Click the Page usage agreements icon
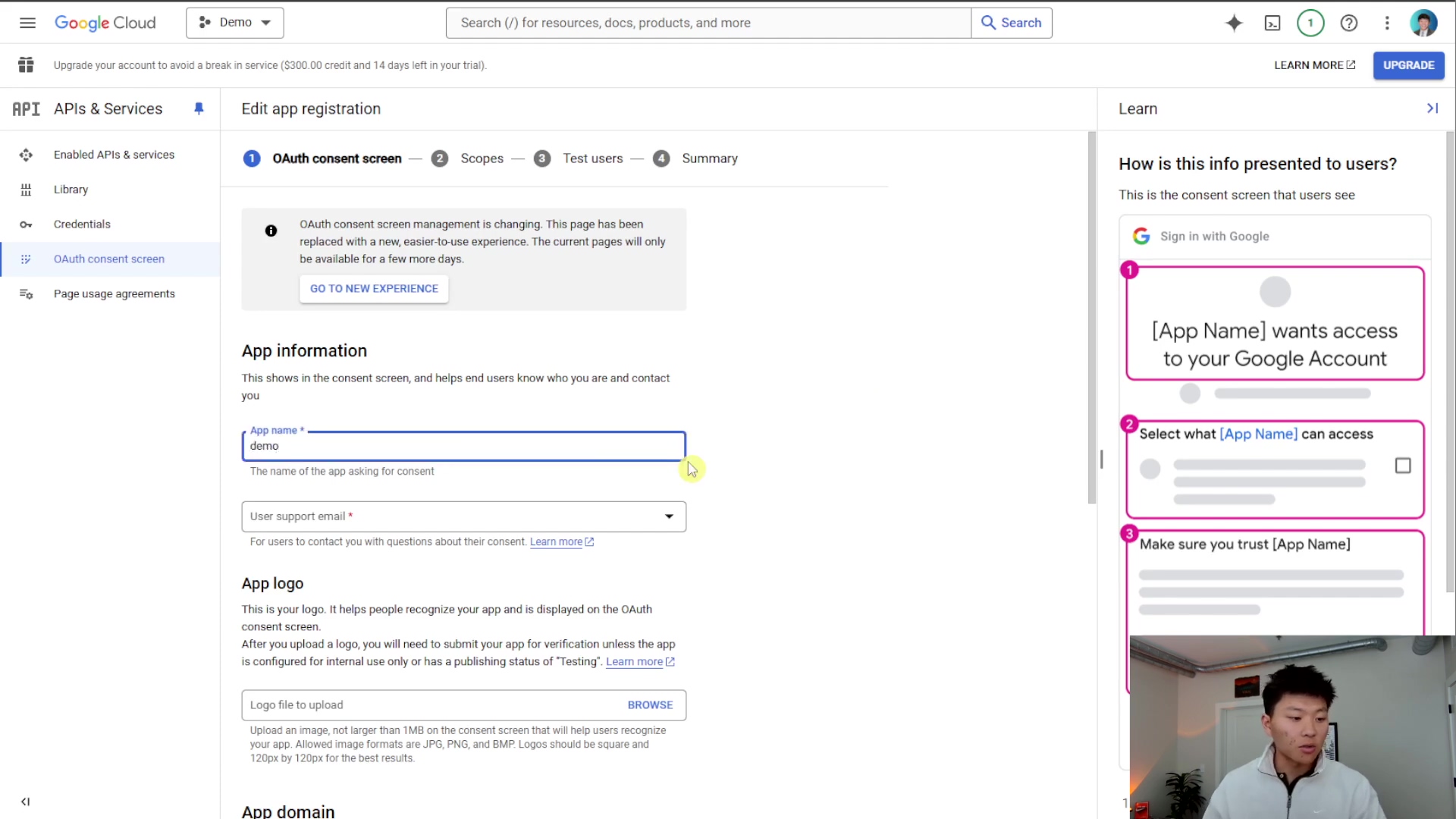The image size is (1456, 819). [26, 294]
